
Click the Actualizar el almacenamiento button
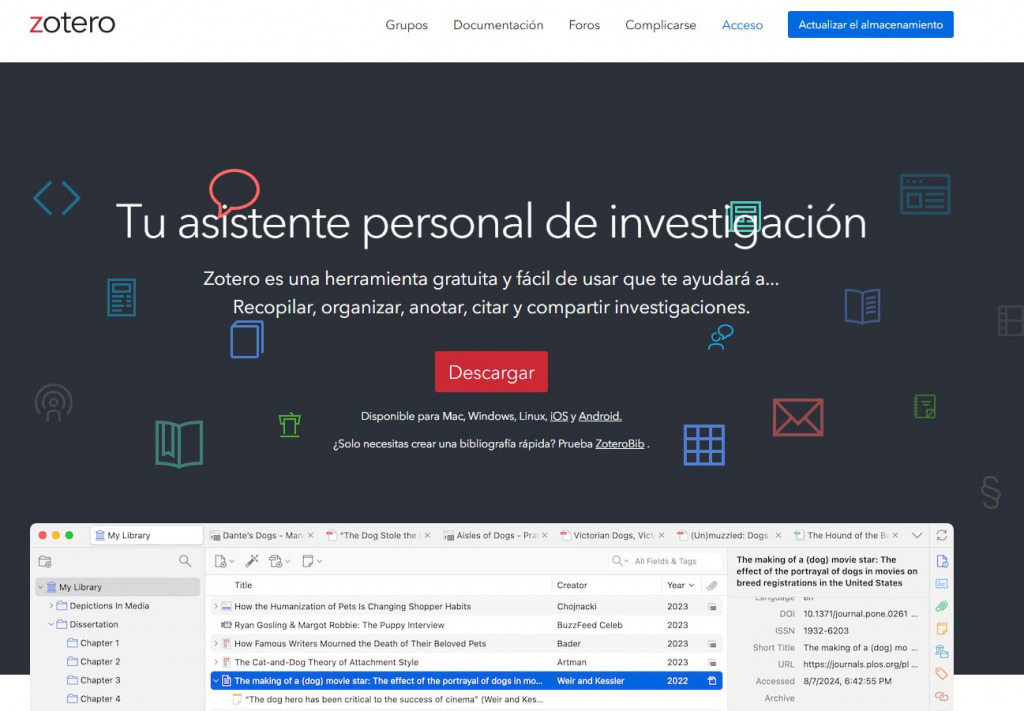tap(871, 25)
